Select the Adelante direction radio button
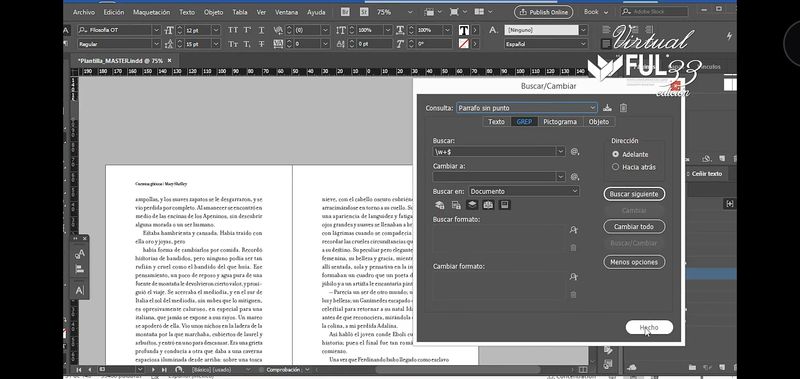The width and height of the screenshot is (800, 379). (x=615, y=154)
